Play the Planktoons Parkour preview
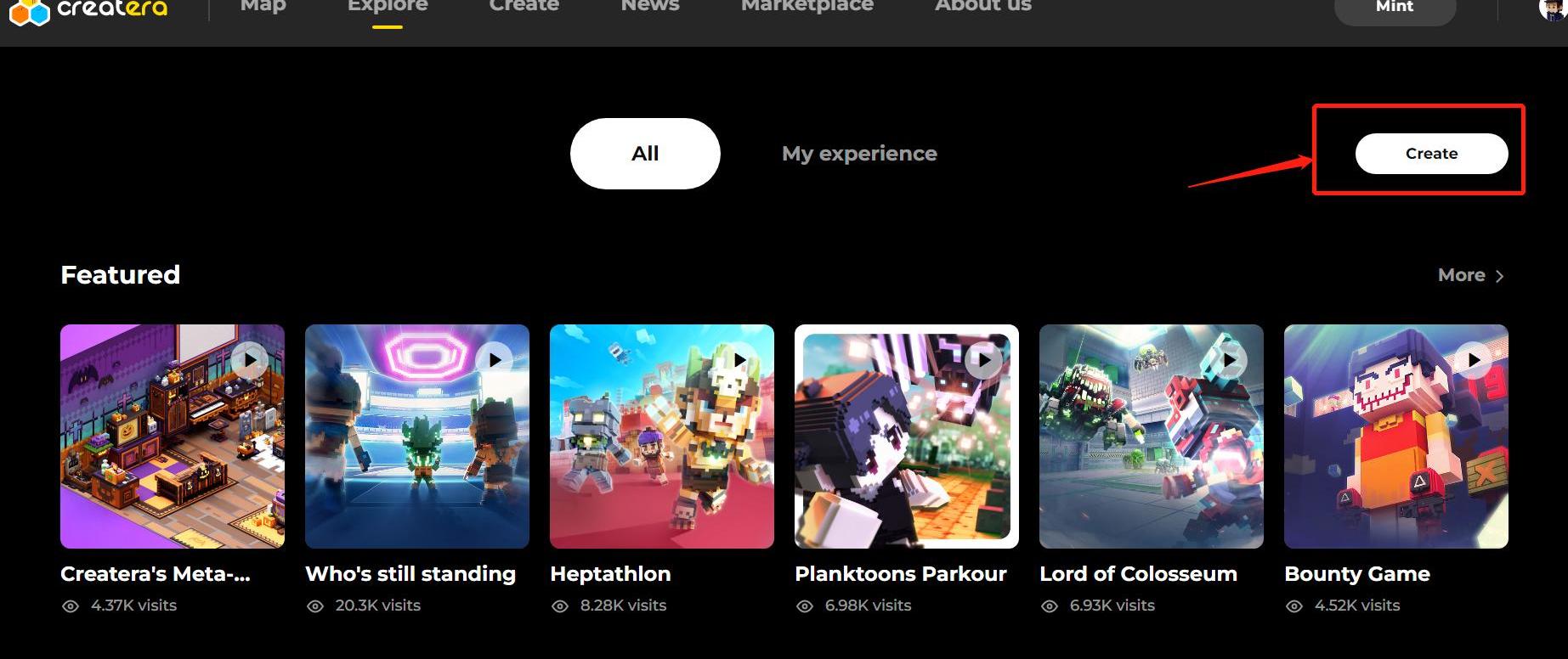The width and height of the screenshot is (1568, 659). (x=984, y=360)
